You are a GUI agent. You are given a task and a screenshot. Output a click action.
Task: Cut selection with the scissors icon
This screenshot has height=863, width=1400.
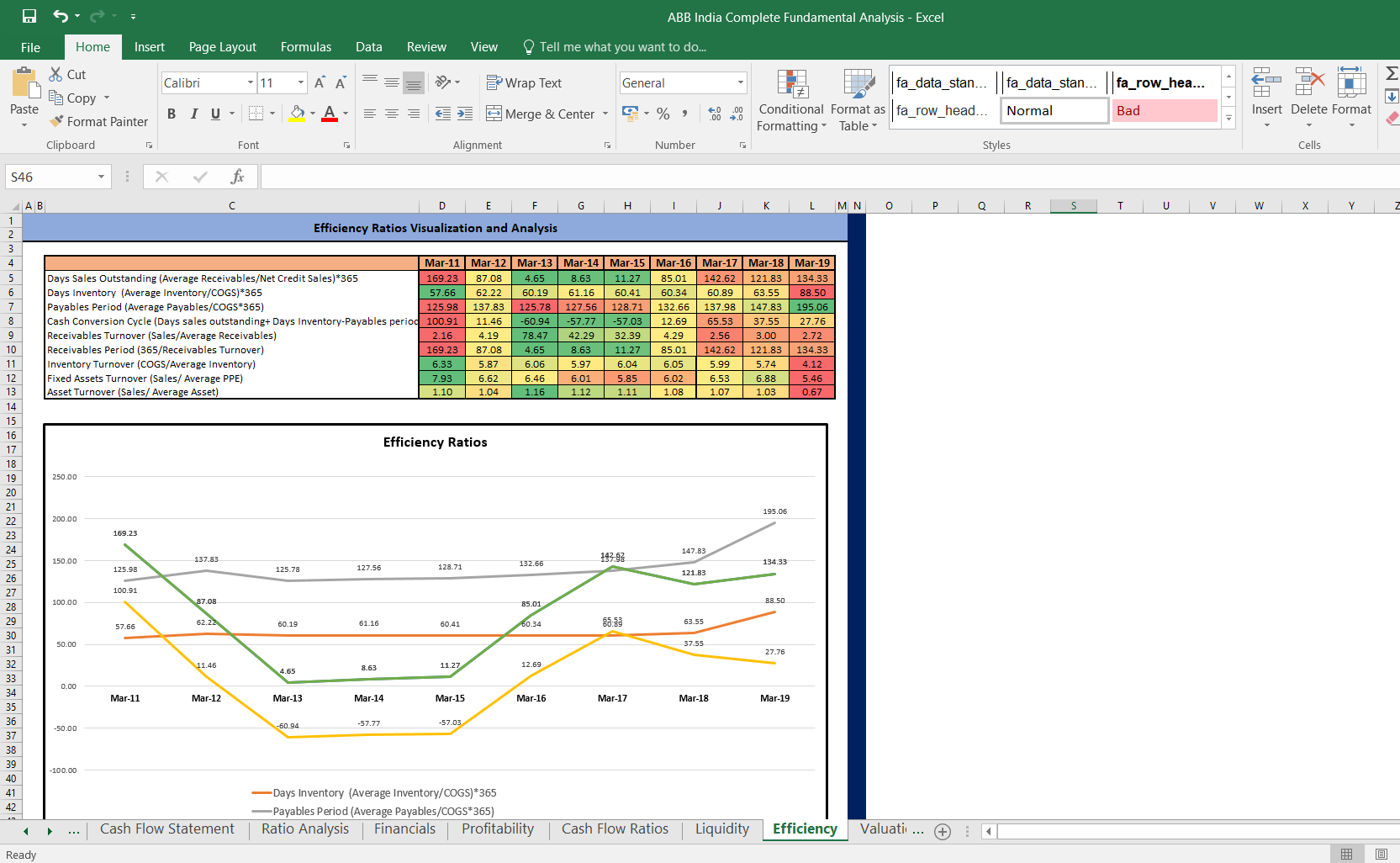(55, 74)
